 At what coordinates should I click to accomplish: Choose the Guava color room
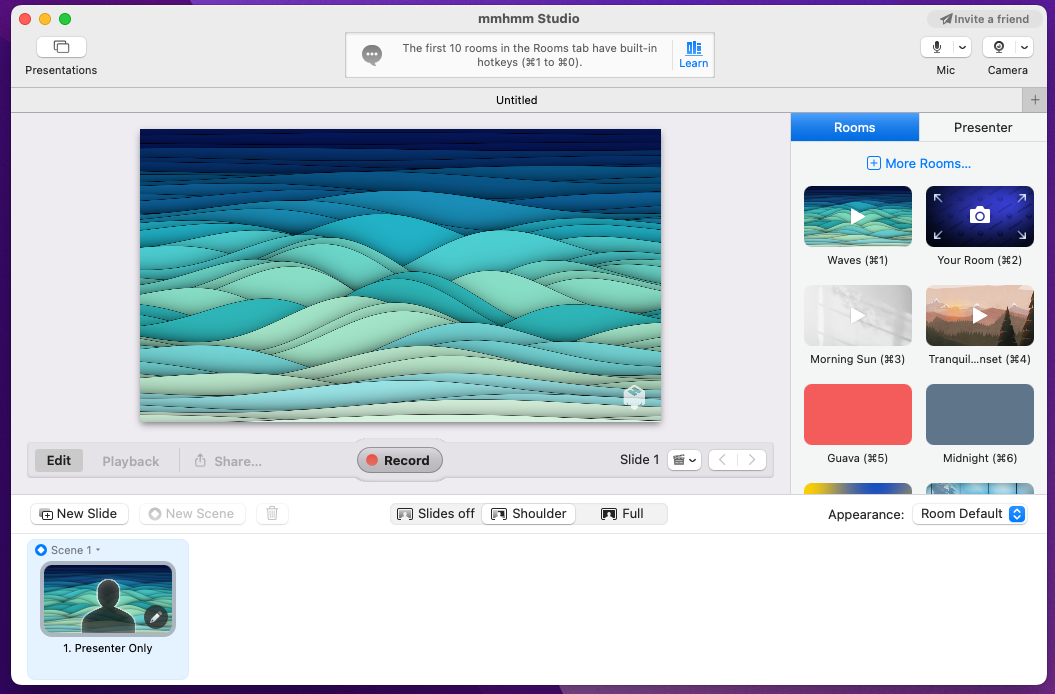click(857, 414)
